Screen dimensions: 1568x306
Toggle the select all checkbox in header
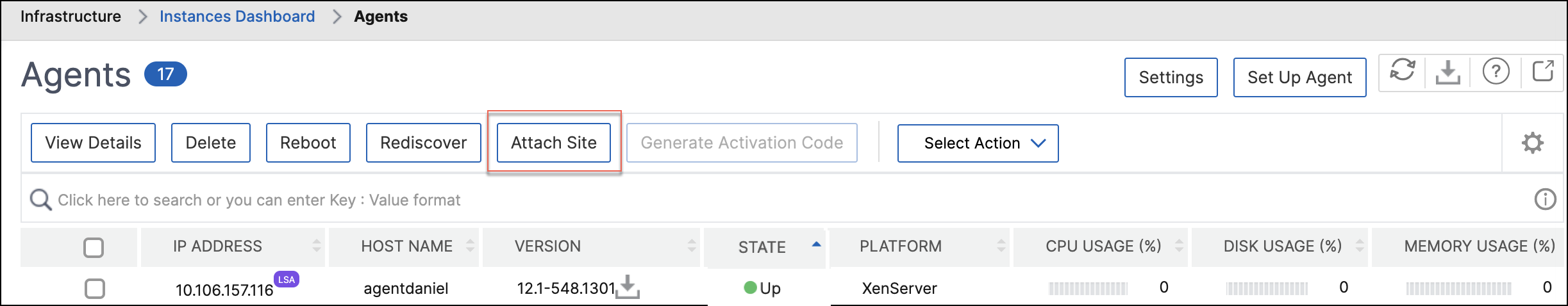(x=94, y=247)
